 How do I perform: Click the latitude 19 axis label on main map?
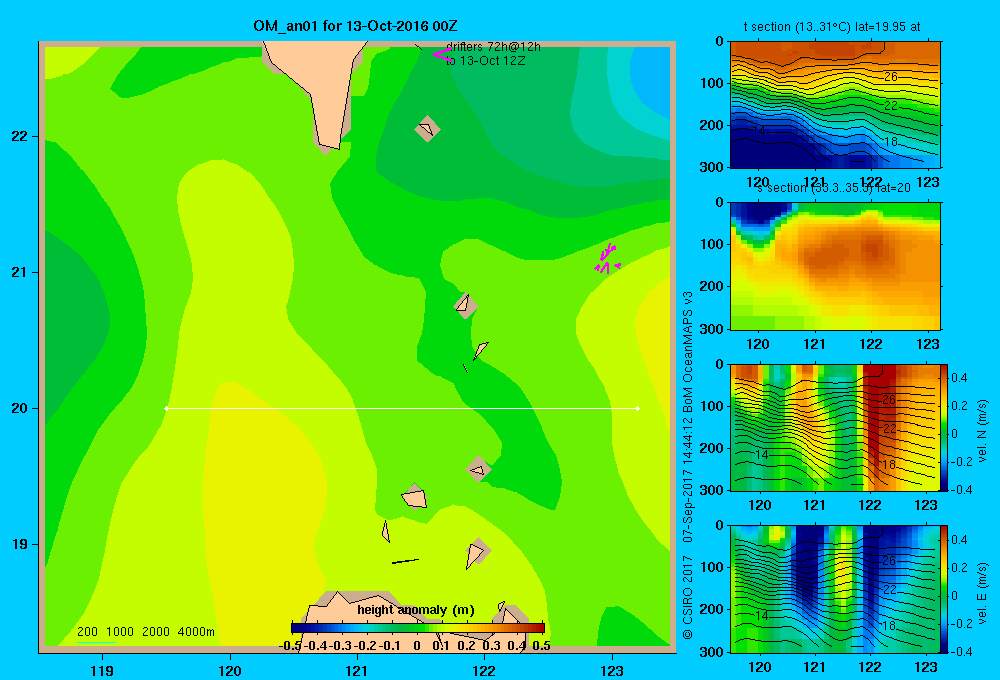pos(19,544)
